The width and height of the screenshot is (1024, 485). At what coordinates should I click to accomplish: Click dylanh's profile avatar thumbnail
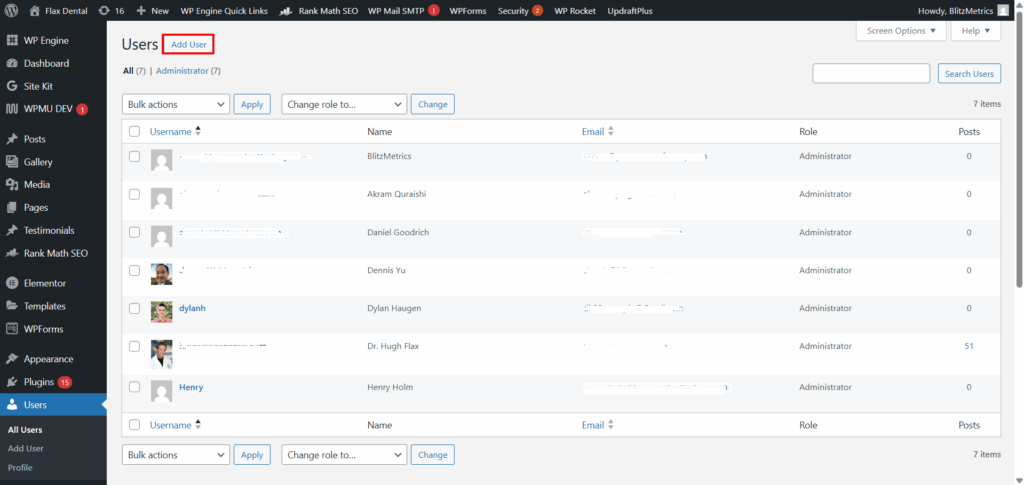tap(161, 313)
